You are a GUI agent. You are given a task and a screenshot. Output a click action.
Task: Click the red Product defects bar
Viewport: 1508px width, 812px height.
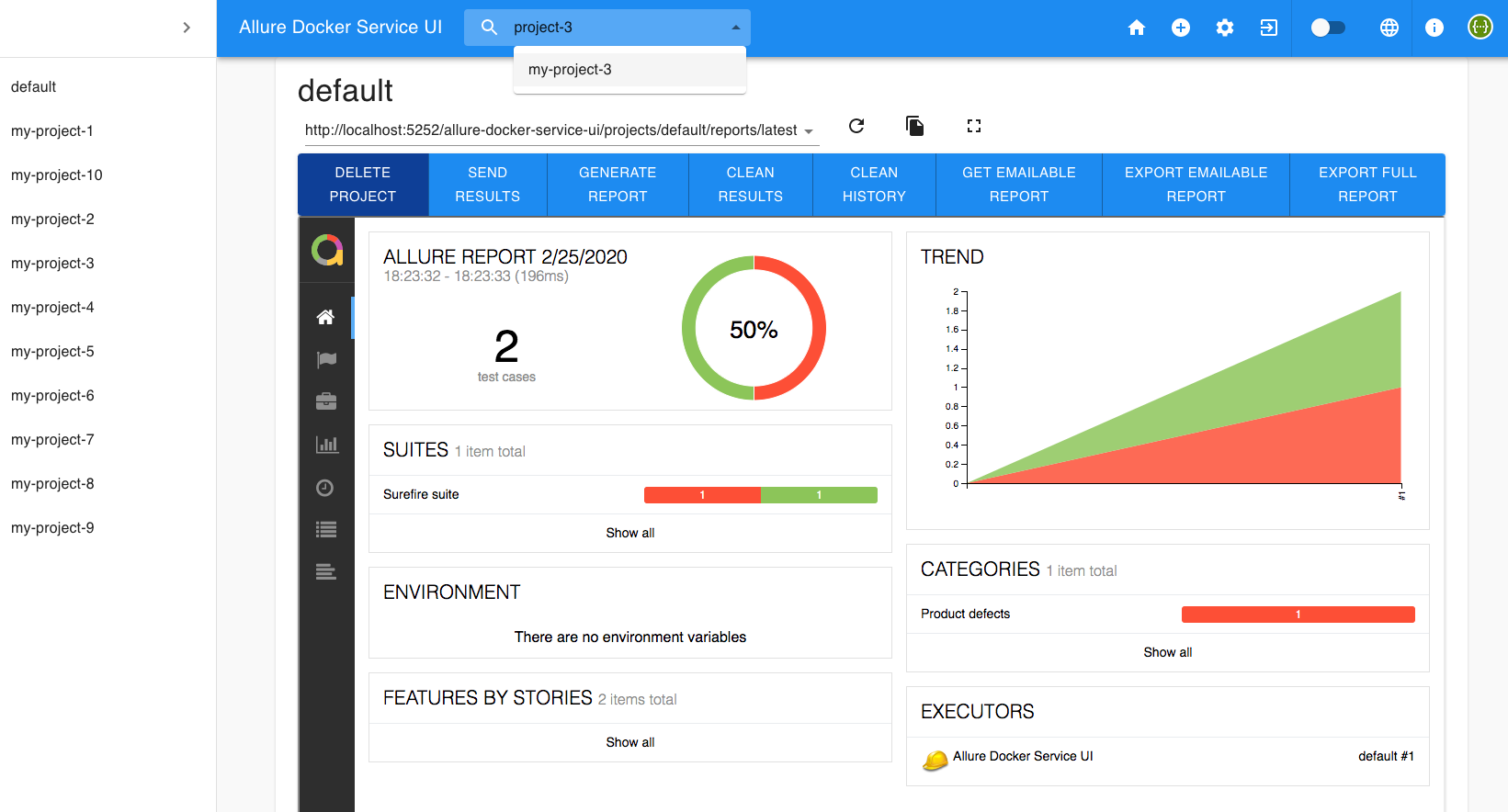(1298, 615)
